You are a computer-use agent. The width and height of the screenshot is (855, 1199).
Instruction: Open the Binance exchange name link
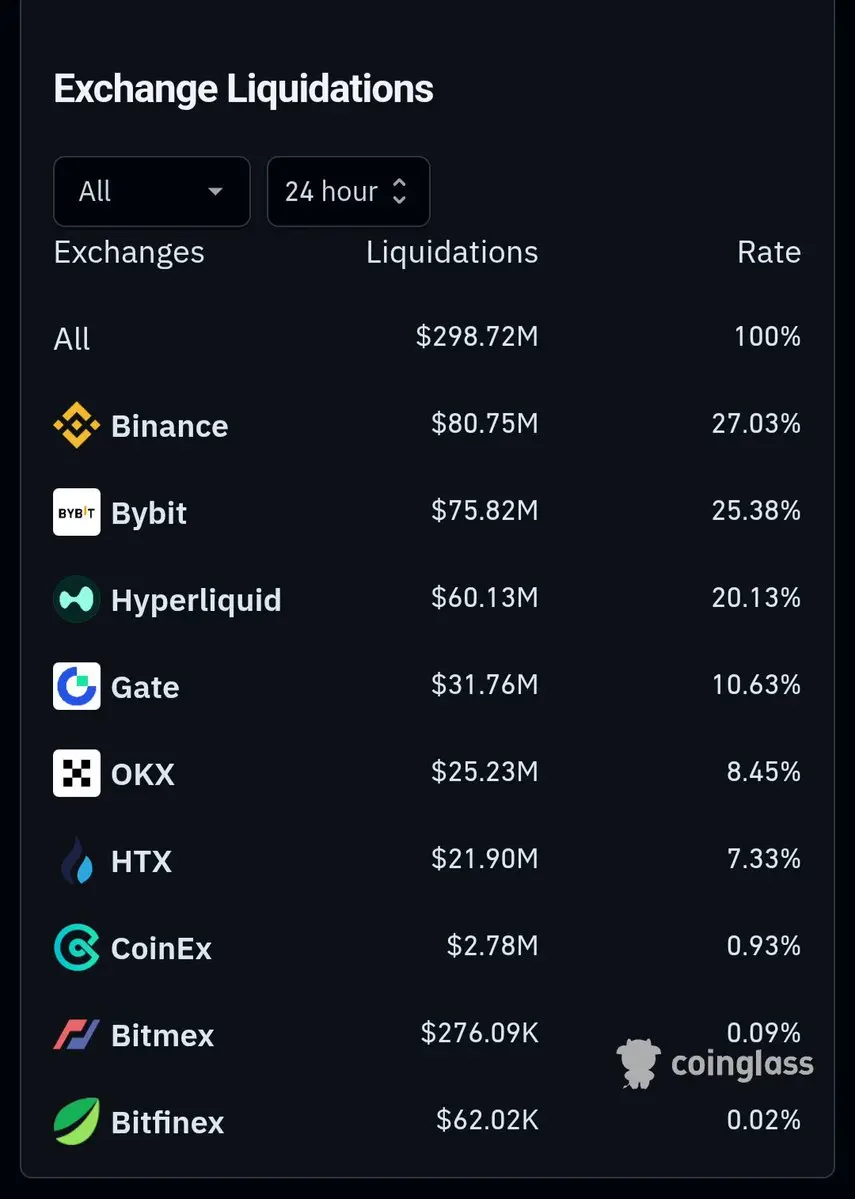[x=169, y=426]
